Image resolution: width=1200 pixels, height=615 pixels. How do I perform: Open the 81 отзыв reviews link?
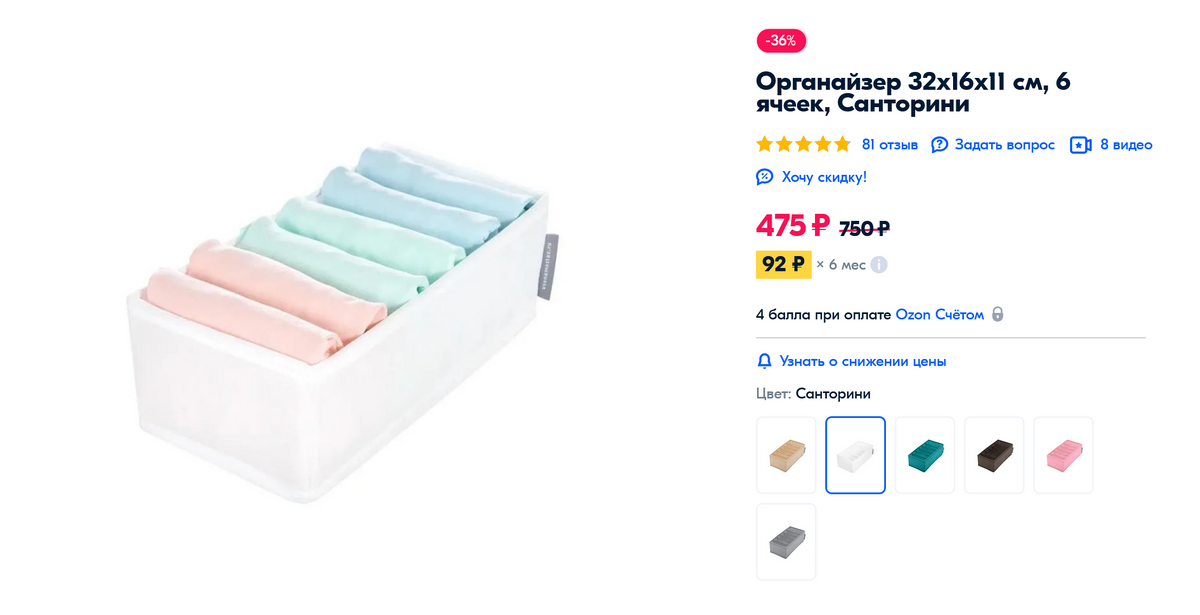coord(889,145)
